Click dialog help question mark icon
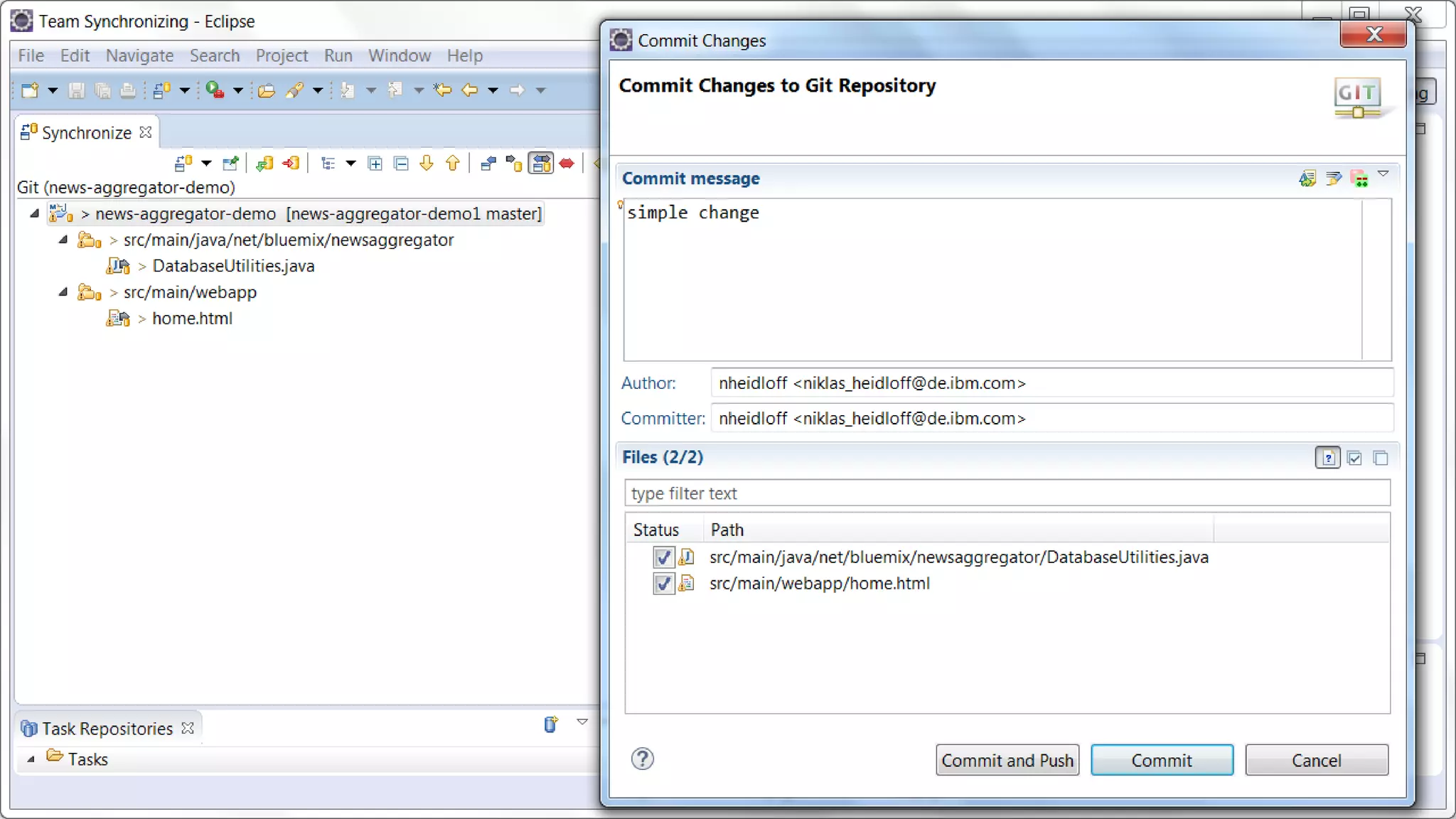 coord(642,759)
